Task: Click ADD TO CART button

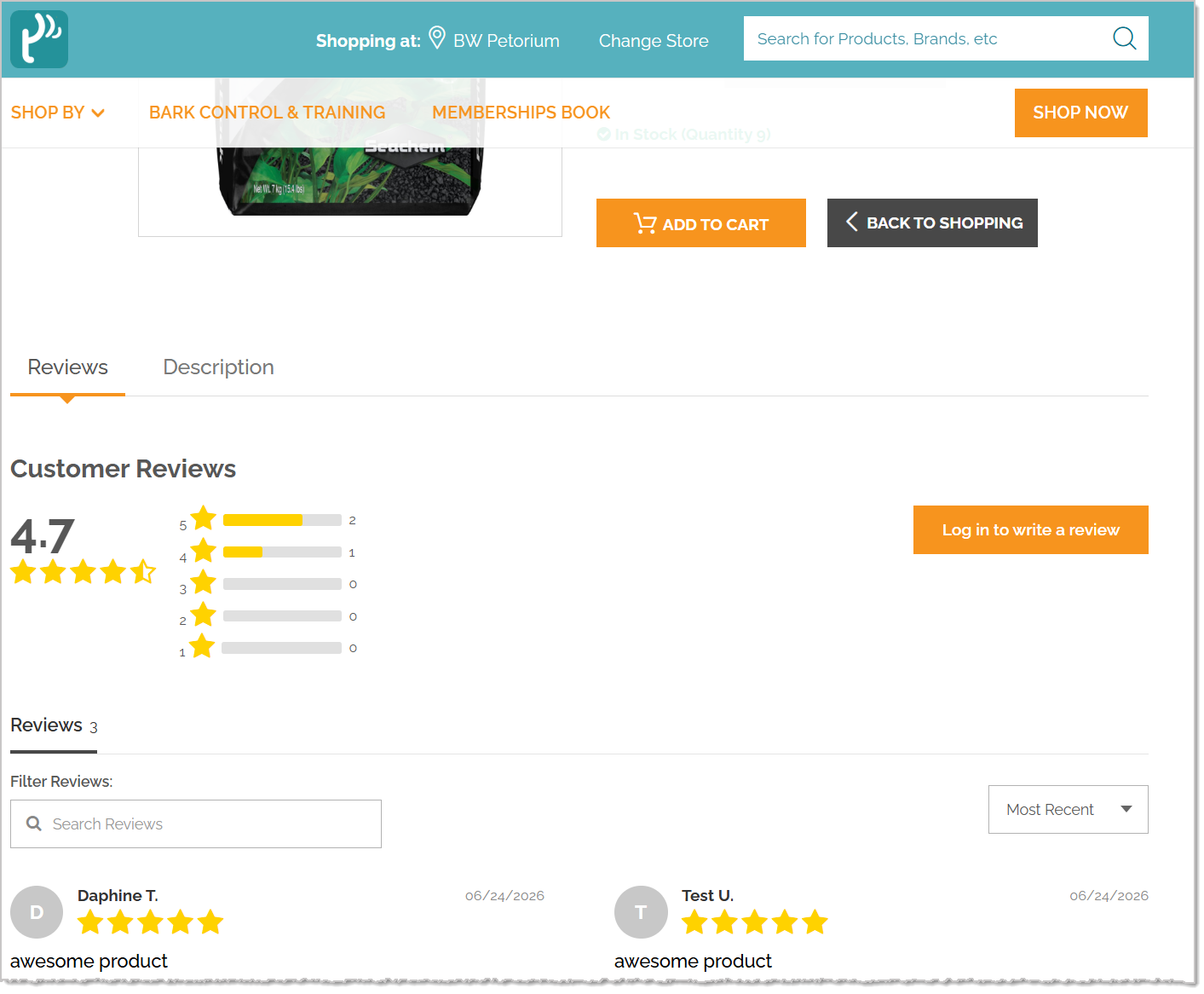Action: (701, 223)
